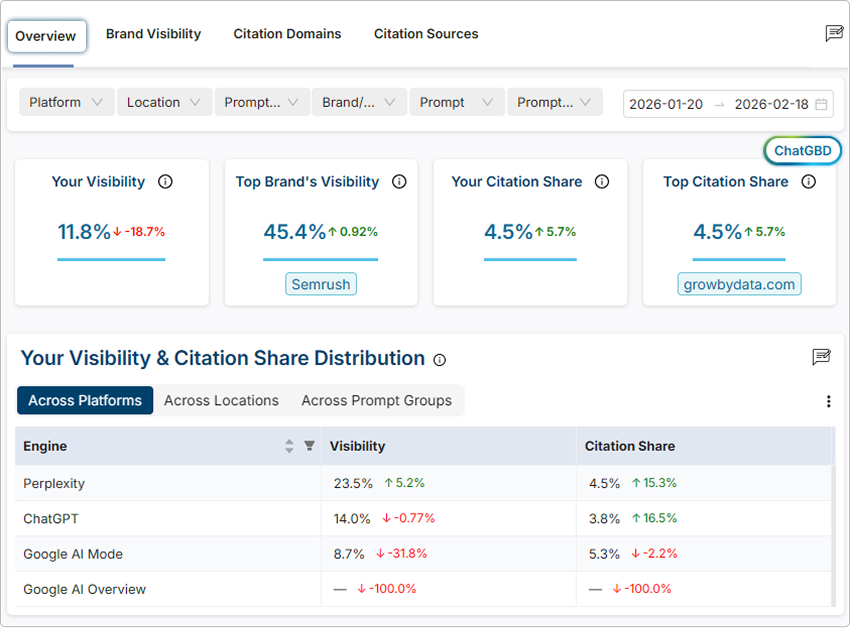The image size is (850, 628).
Task: Select the ChatGBD badge in the top-right
Action: [x=802, y=150]
